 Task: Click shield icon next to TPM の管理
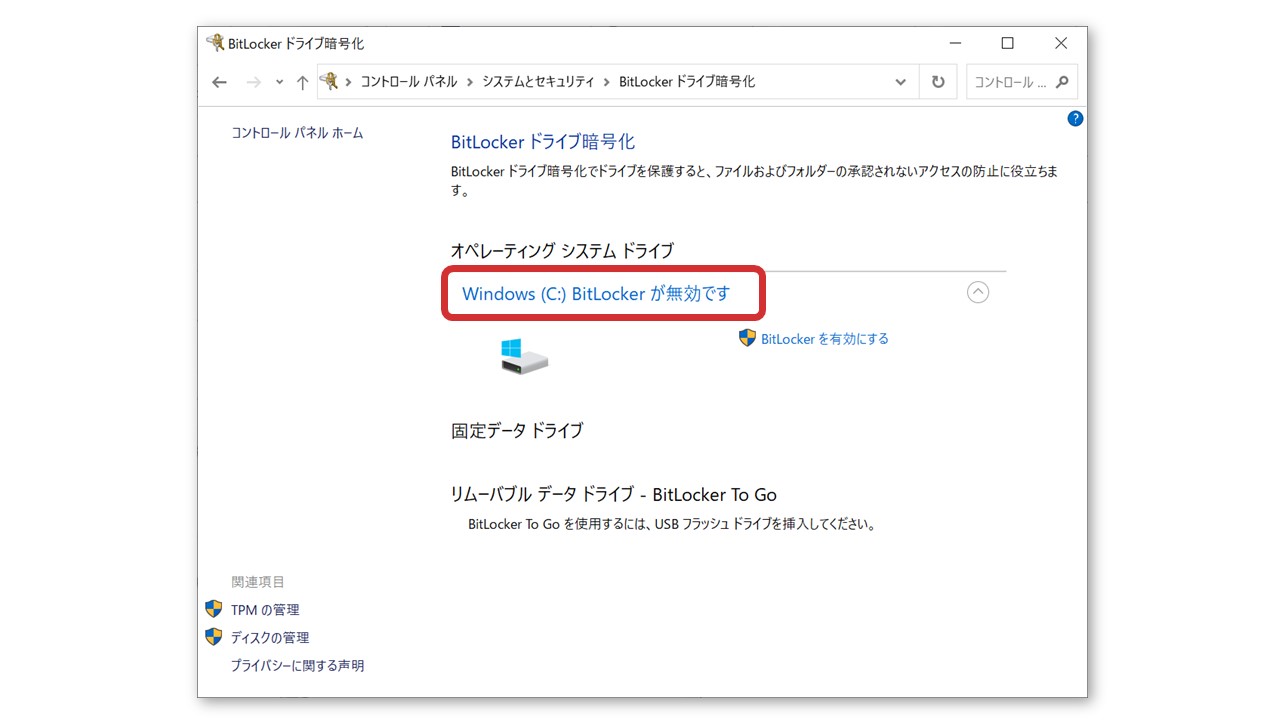(213, 608)
